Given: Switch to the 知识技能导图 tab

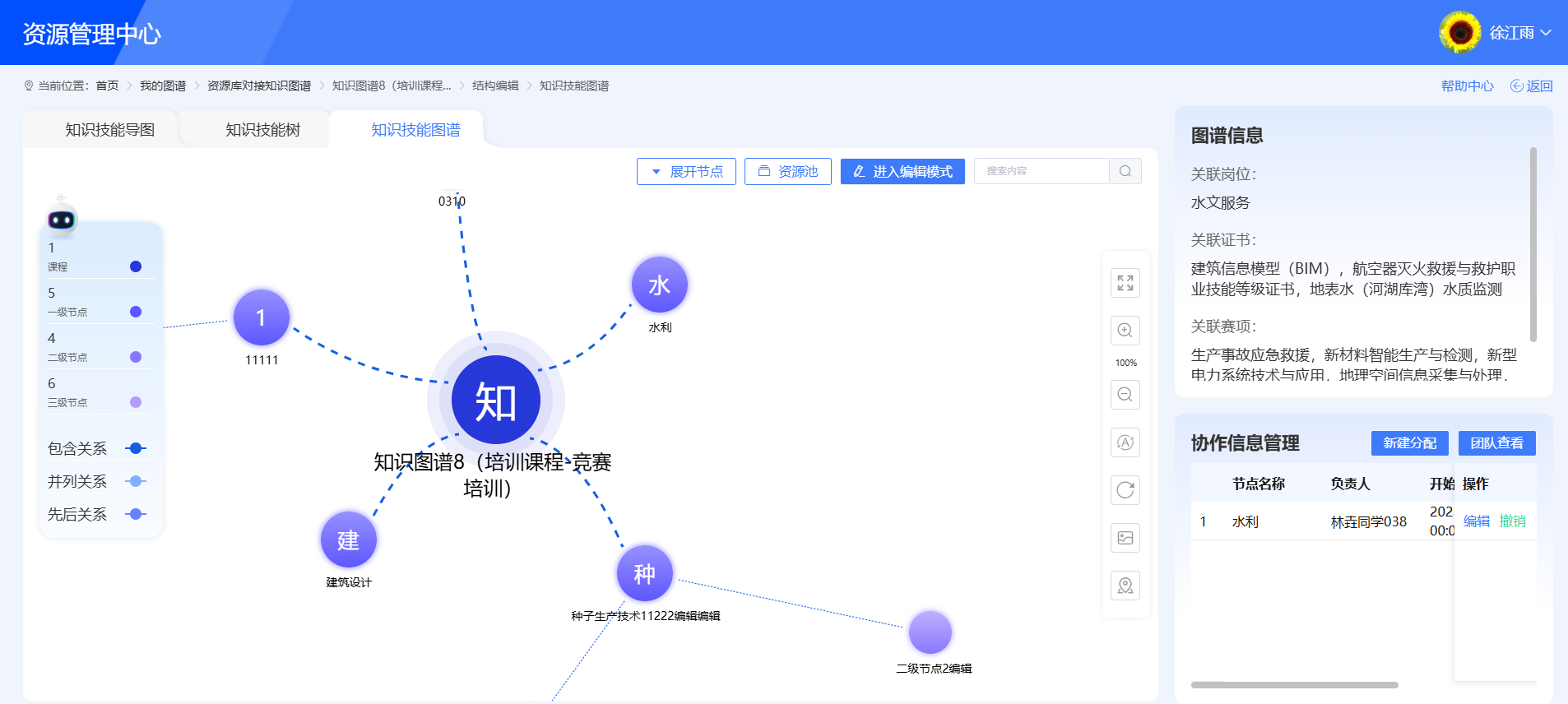Looking at the screenshot, I should (x=109, y=130).
